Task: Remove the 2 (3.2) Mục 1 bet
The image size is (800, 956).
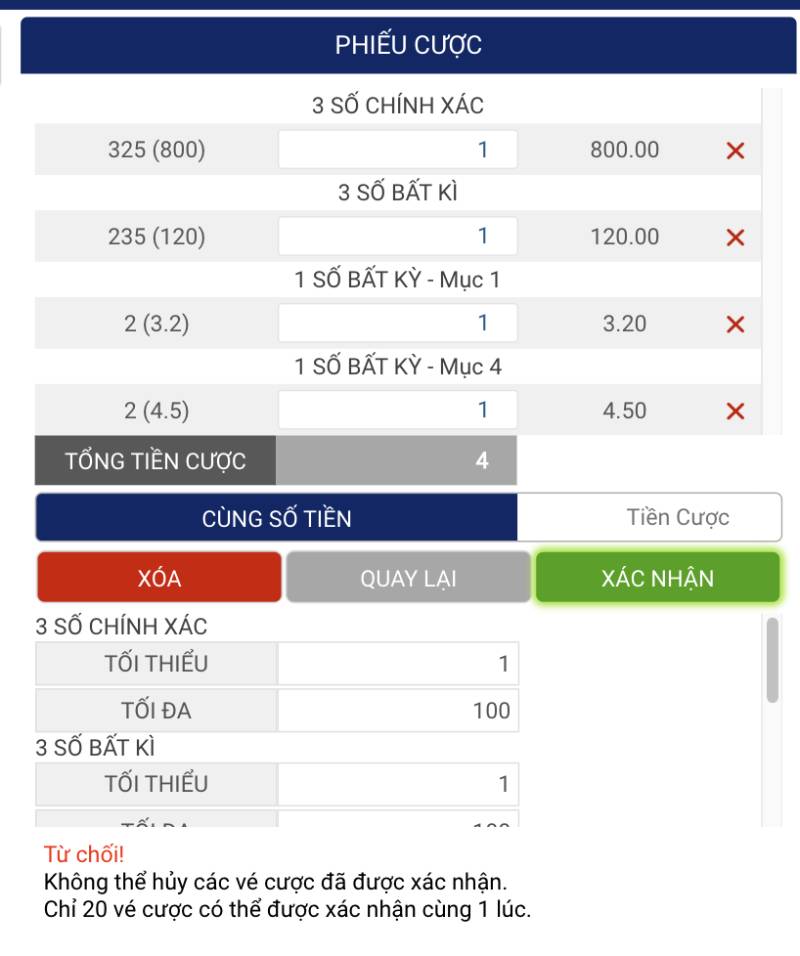Action: 735,324
